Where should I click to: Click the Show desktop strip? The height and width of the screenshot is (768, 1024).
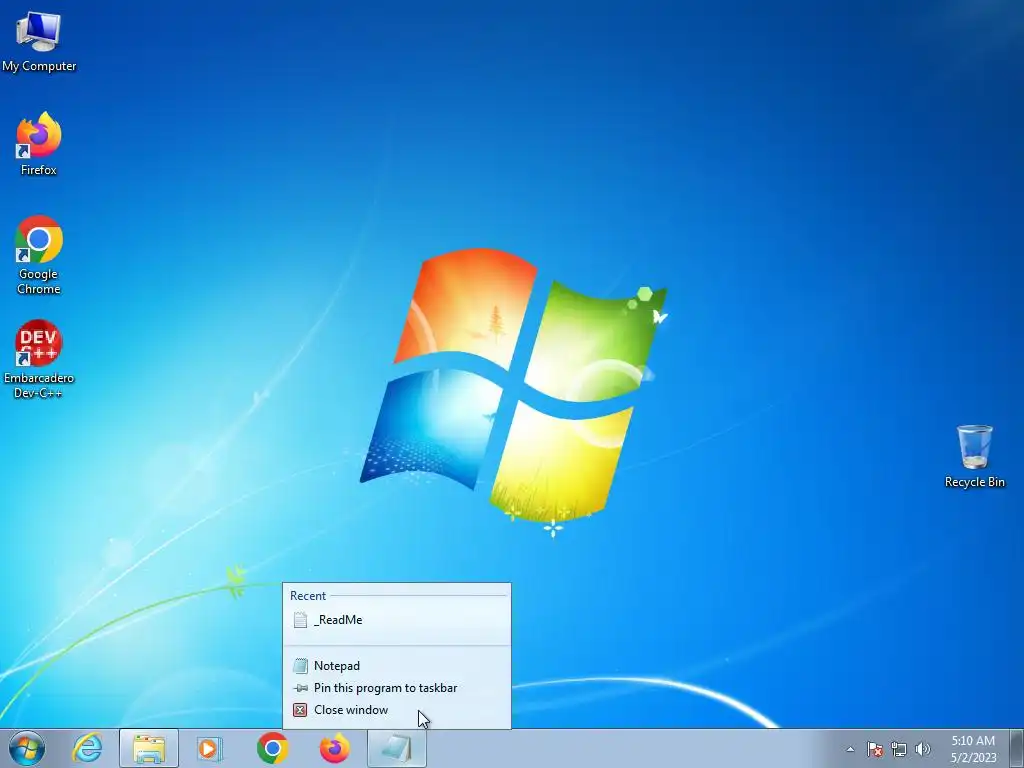coord(1016,748)
